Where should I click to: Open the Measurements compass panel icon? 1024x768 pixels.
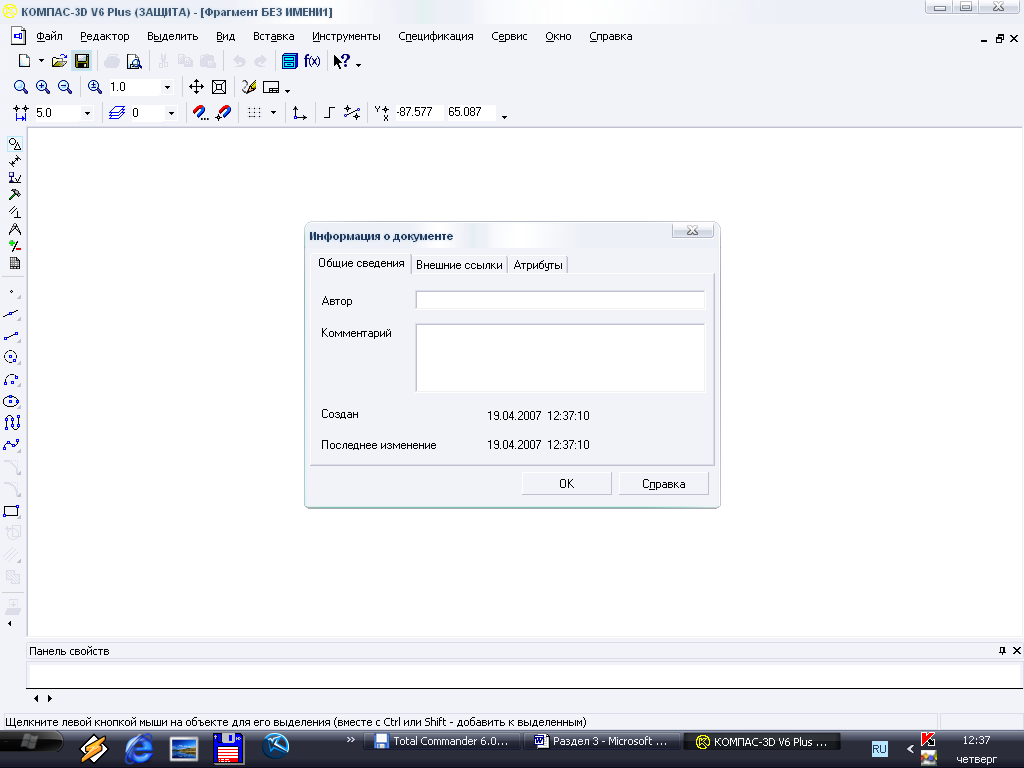click(x=14, y=229)
